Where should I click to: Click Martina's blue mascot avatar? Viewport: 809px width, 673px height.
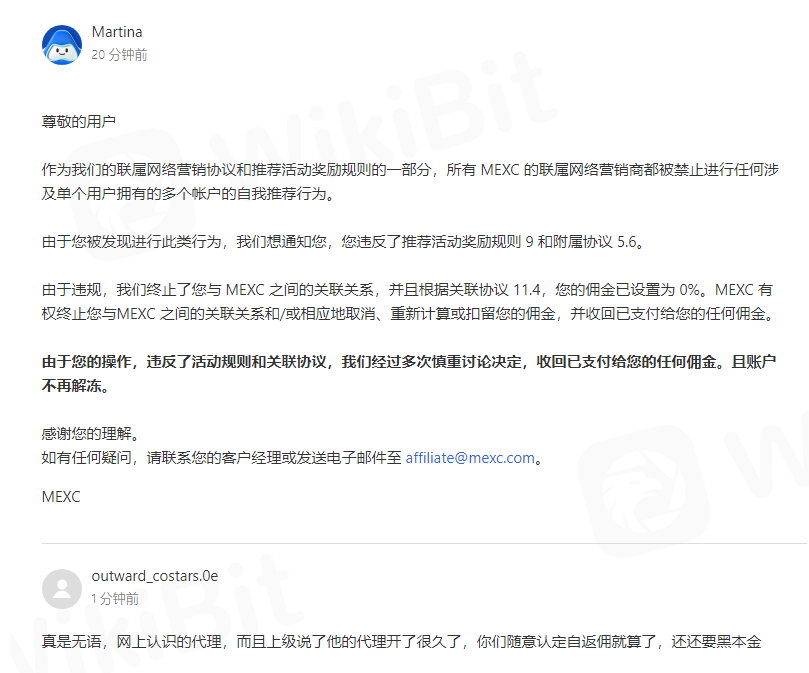62,45
